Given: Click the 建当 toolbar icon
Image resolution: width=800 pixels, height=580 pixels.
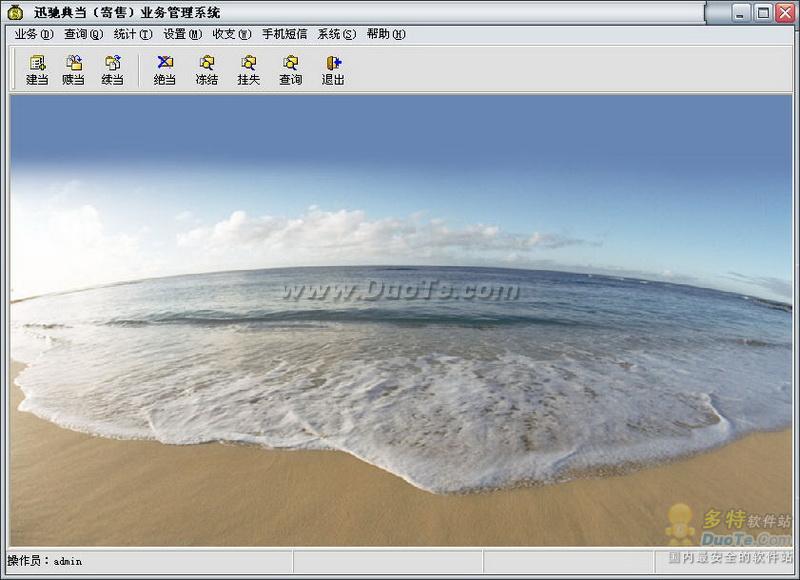Looking at the screenshot, I should [x=37, y=70].
